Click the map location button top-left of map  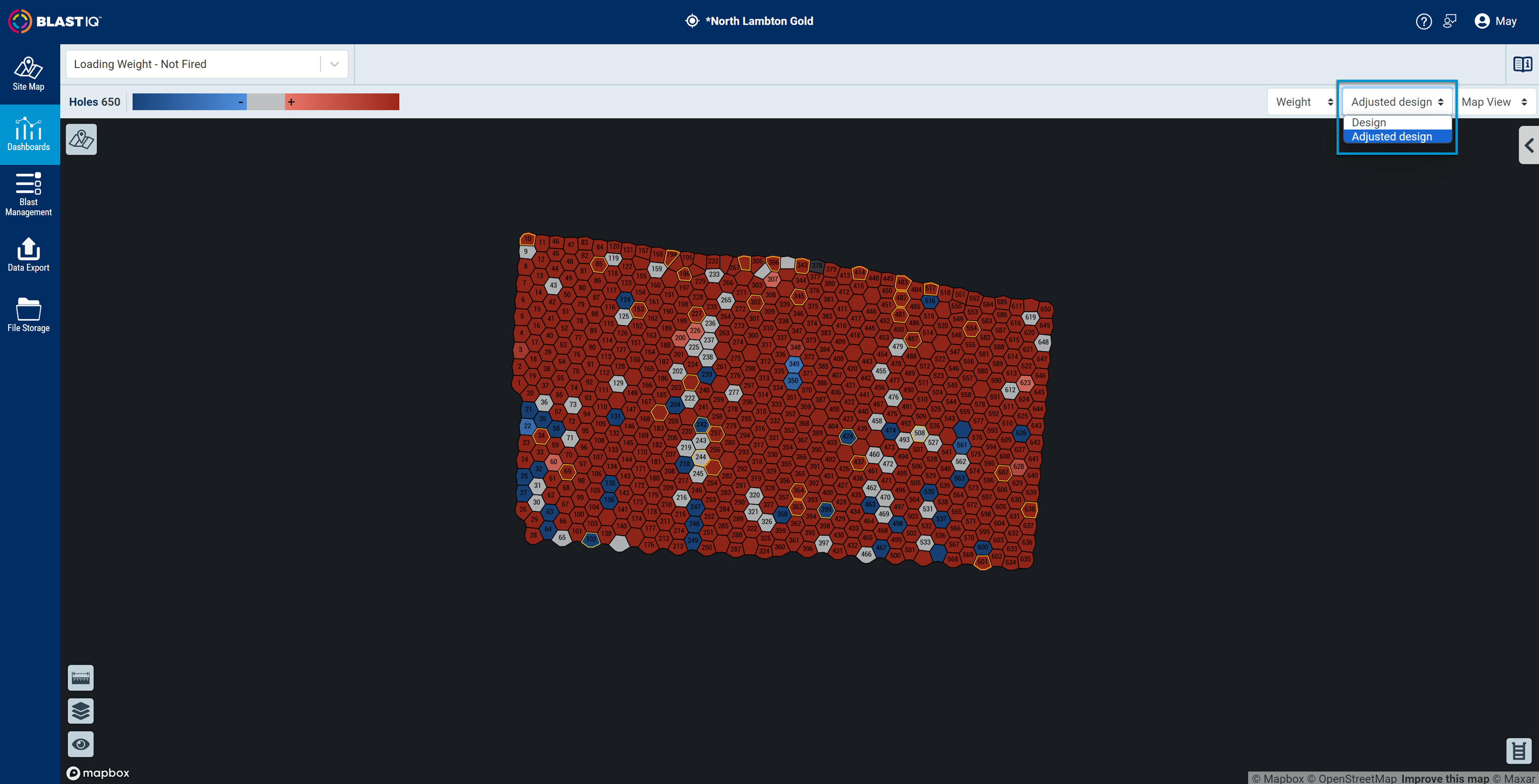click(x=81, y=140)
